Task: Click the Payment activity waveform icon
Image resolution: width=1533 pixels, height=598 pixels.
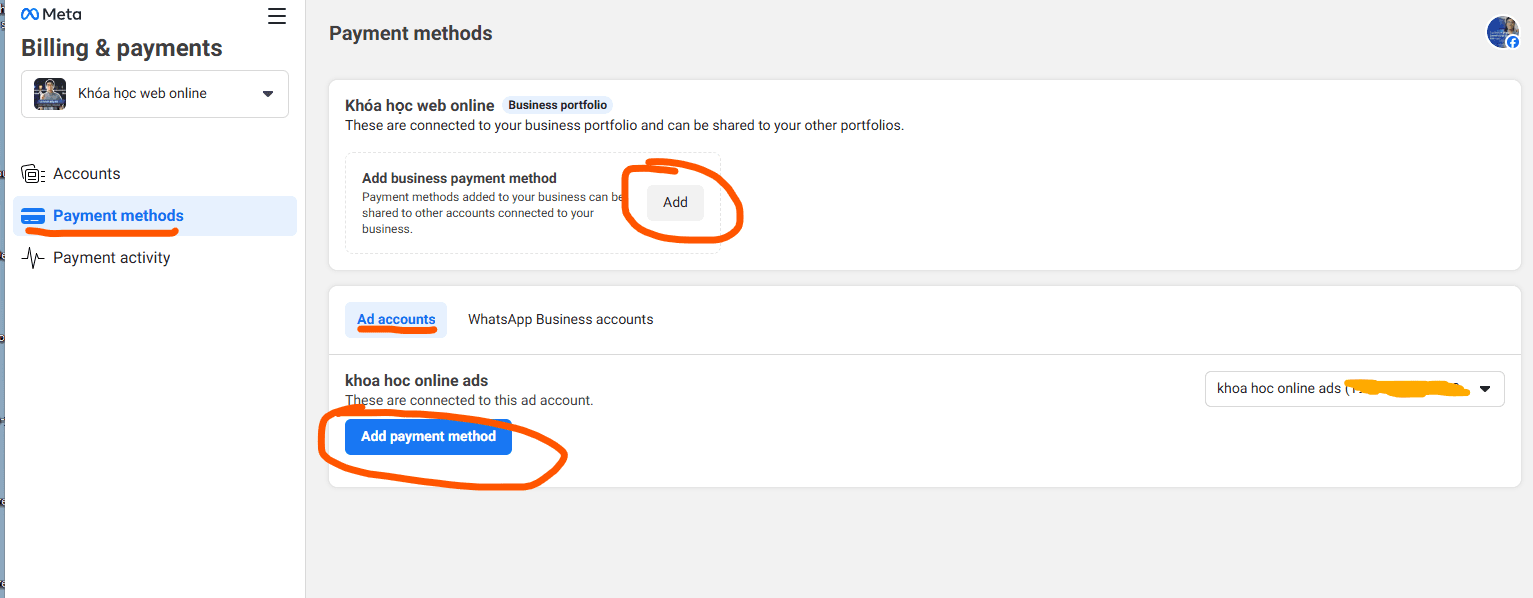Action: pyautogui.click(x=33, y=257)
